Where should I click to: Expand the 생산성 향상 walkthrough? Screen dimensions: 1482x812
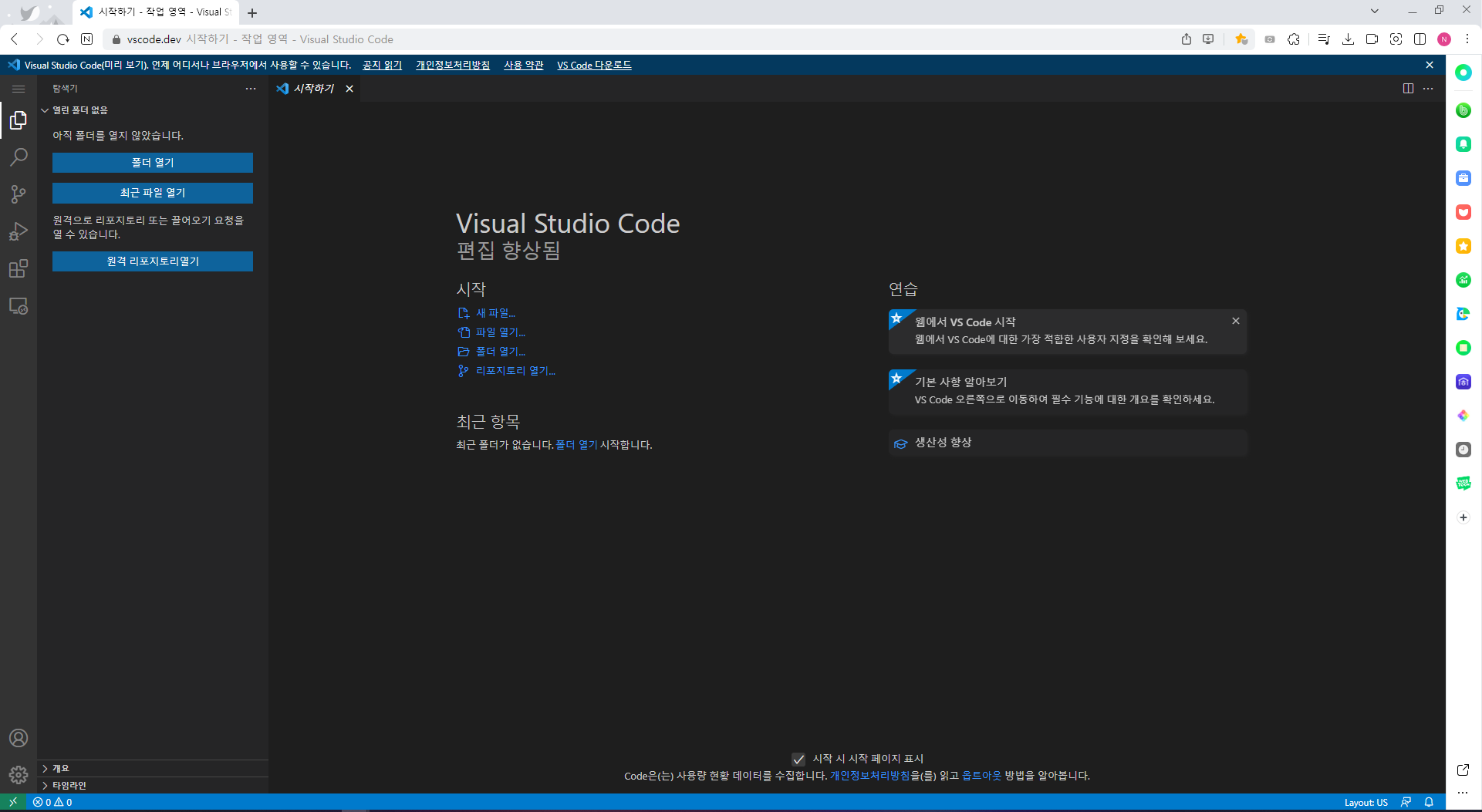[x=1068, y=443]
